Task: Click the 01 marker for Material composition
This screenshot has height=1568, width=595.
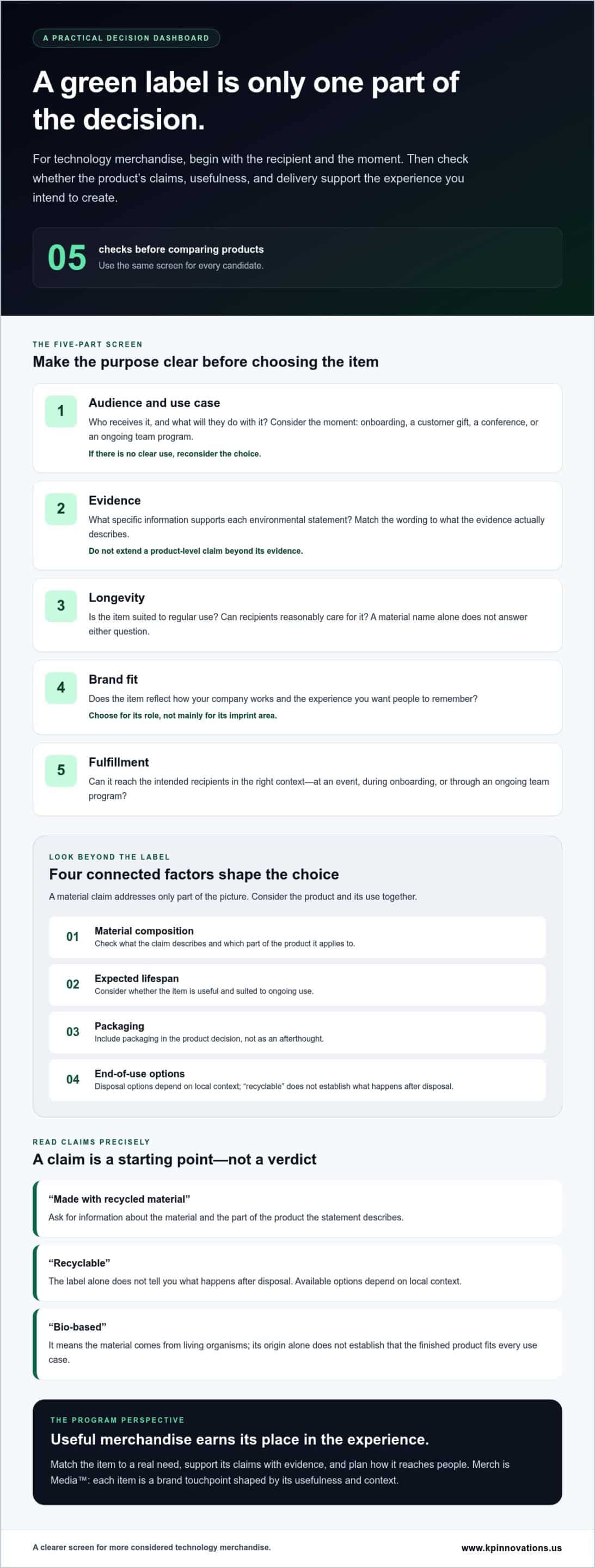Action: click(73, 936)
